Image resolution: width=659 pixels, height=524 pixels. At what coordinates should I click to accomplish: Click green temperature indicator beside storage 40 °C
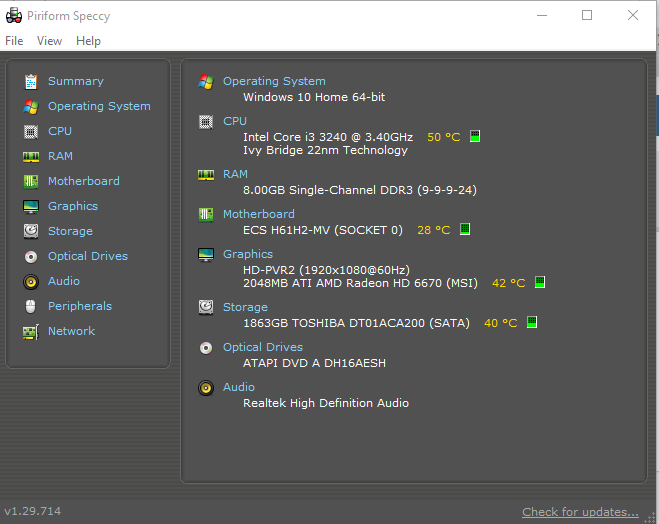click(x=532, y=322)
